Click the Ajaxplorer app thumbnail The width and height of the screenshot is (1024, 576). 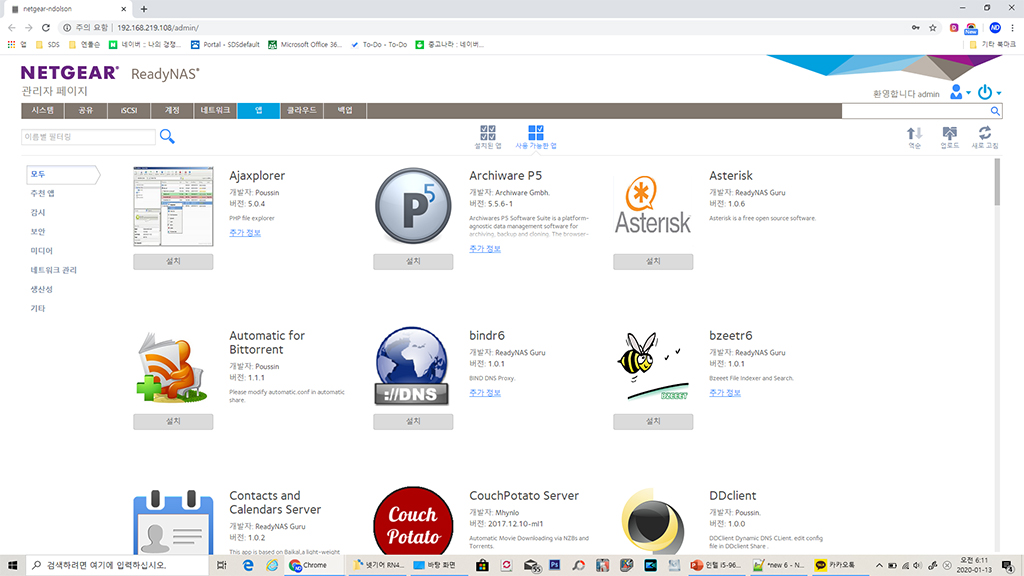click(x=173, y=206)
